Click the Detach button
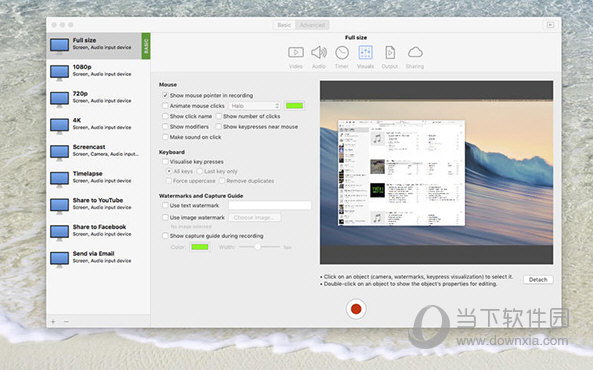Screen dimensions: 593x370 click(538, 280)
